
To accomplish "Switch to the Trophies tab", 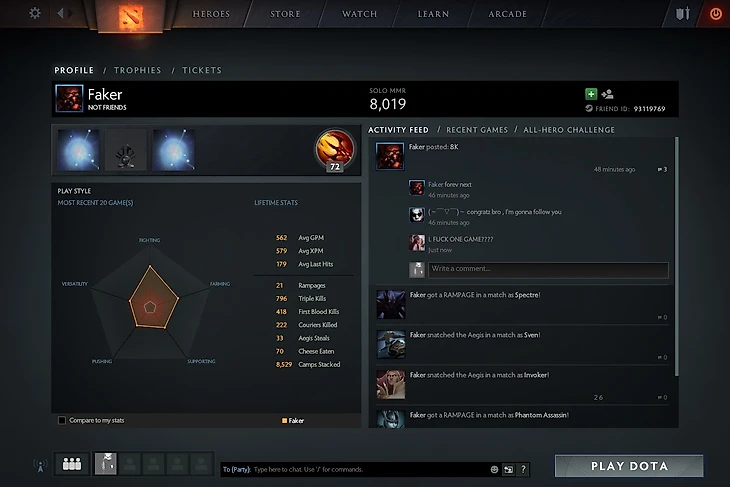I will click(138, 70).
